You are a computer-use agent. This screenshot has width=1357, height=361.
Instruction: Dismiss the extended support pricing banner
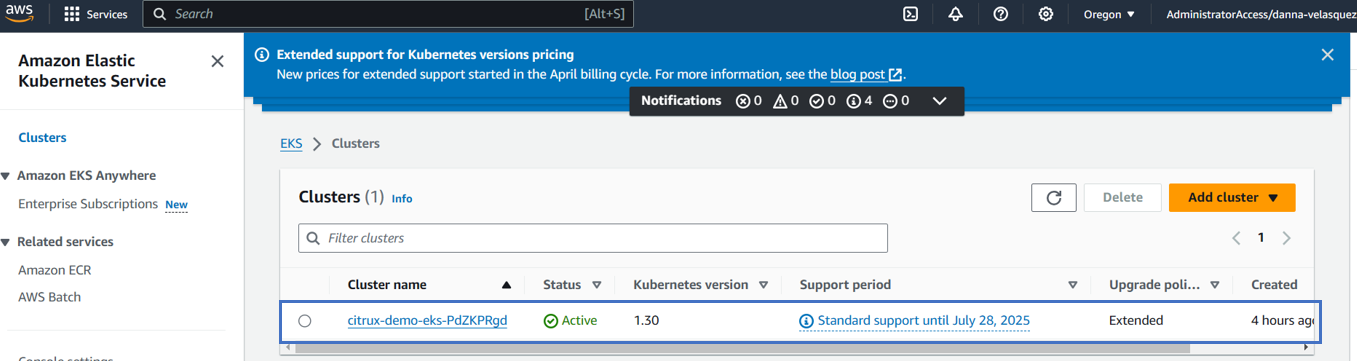click(x=1328, y=55)
